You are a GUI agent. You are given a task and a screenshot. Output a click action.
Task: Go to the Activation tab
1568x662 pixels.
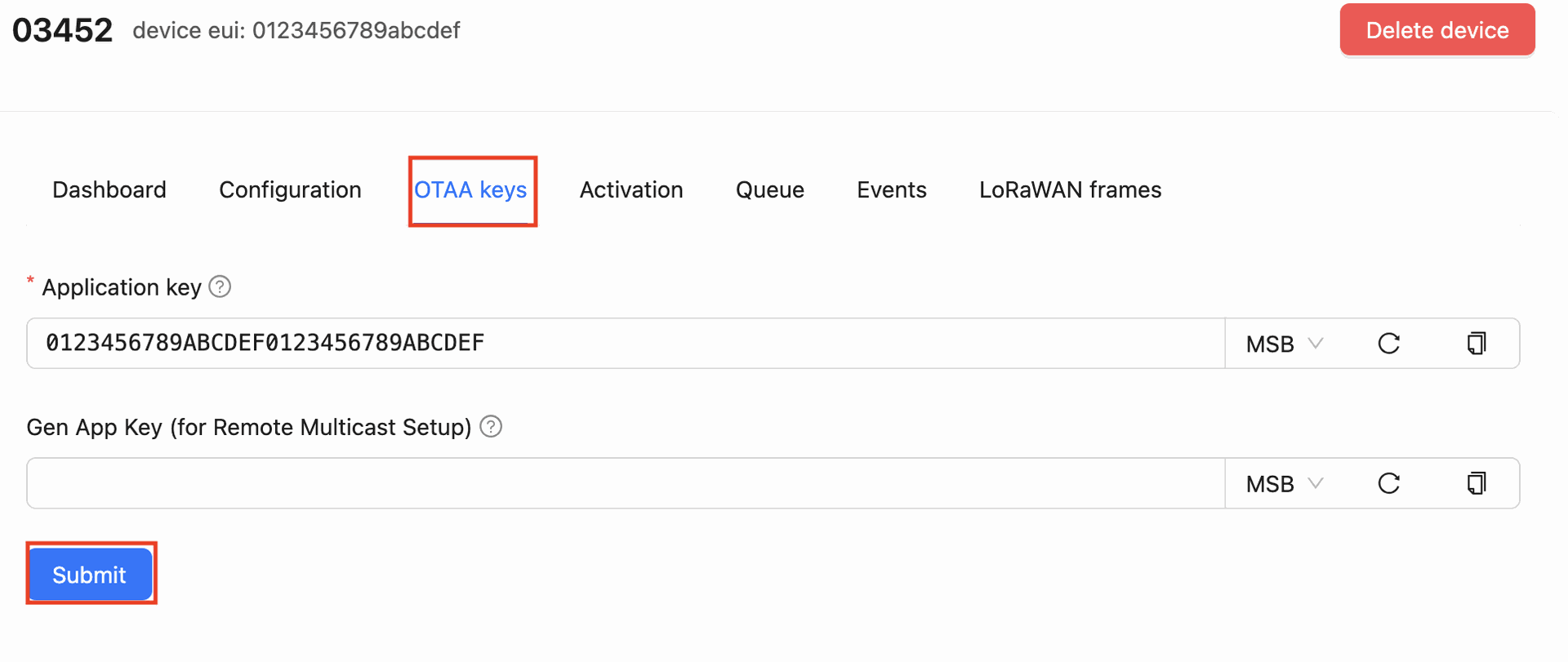point(631,189)
